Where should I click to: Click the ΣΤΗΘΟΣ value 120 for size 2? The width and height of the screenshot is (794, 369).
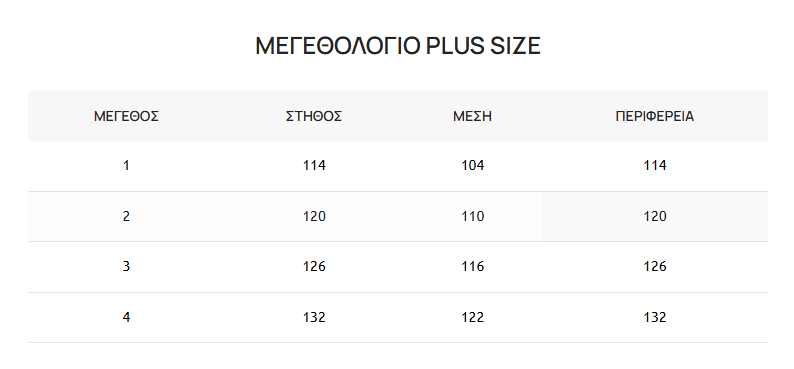coord(314,216)
